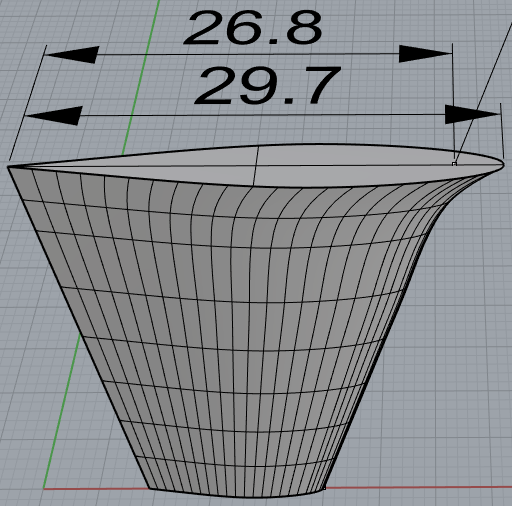Screen dimensions: 512x506
Task: Pick the small square point marker on rim
Action: click(454, 164)
